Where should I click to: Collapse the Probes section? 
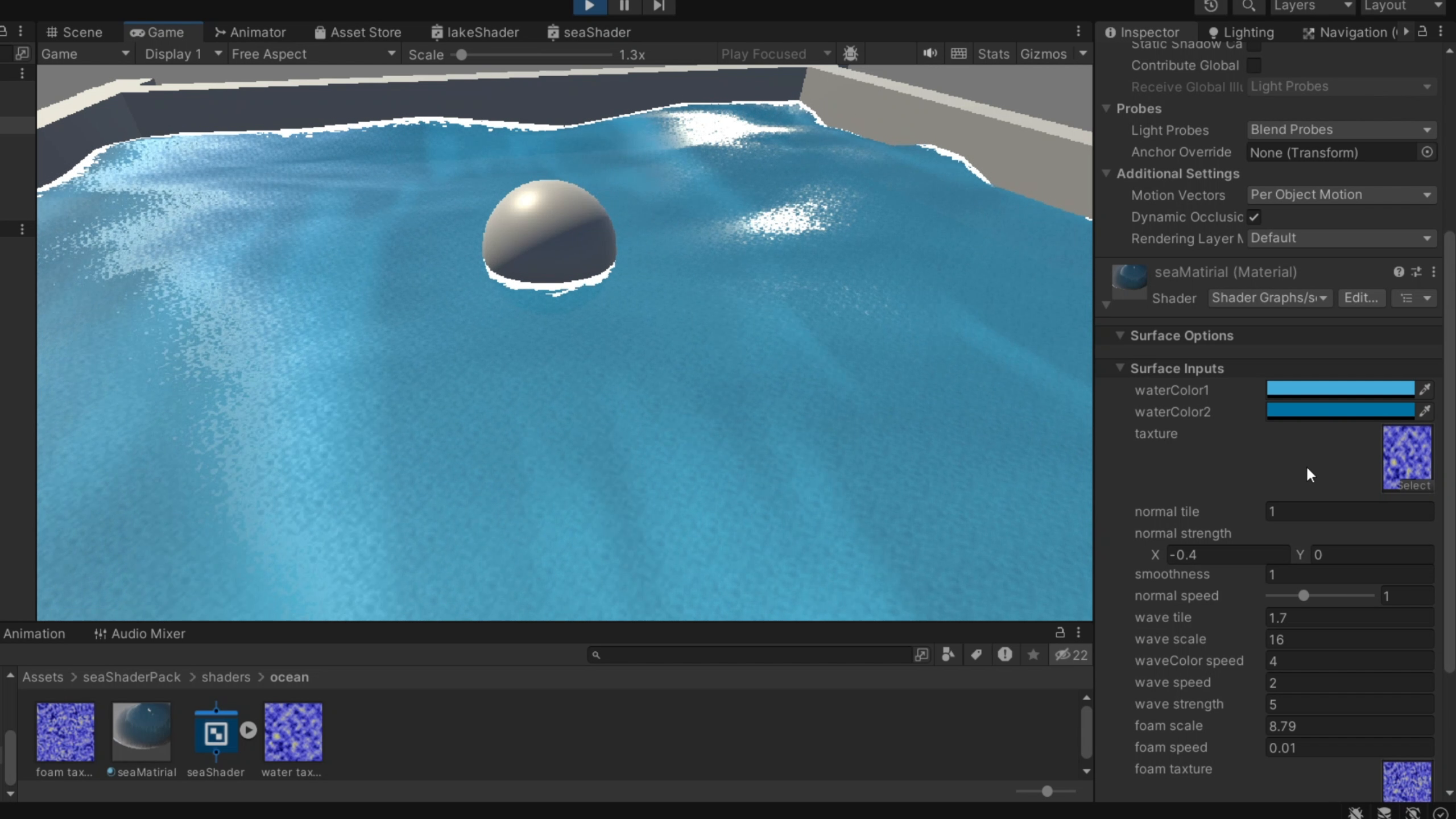click(1106, 108)
